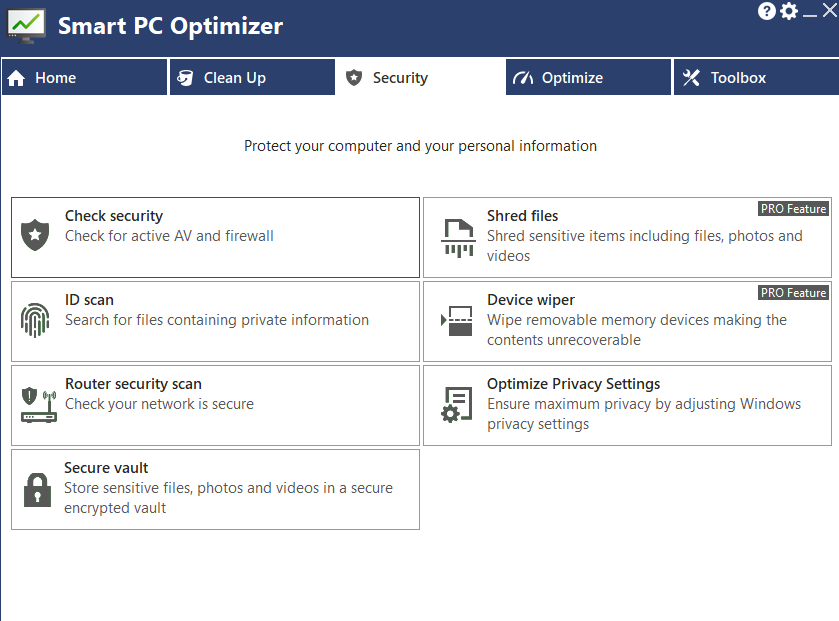
Task: Open help via question mark icon
Action: pos(766,11)
